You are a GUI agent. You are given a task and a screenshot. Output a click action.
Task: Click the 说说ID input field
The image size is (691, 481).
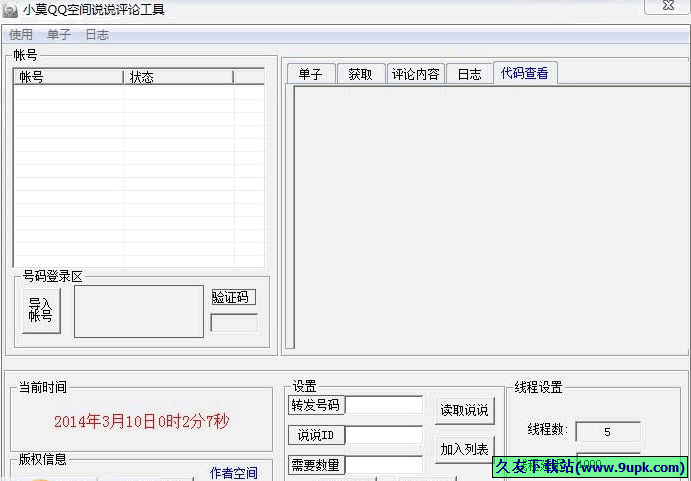coord(384,435)
